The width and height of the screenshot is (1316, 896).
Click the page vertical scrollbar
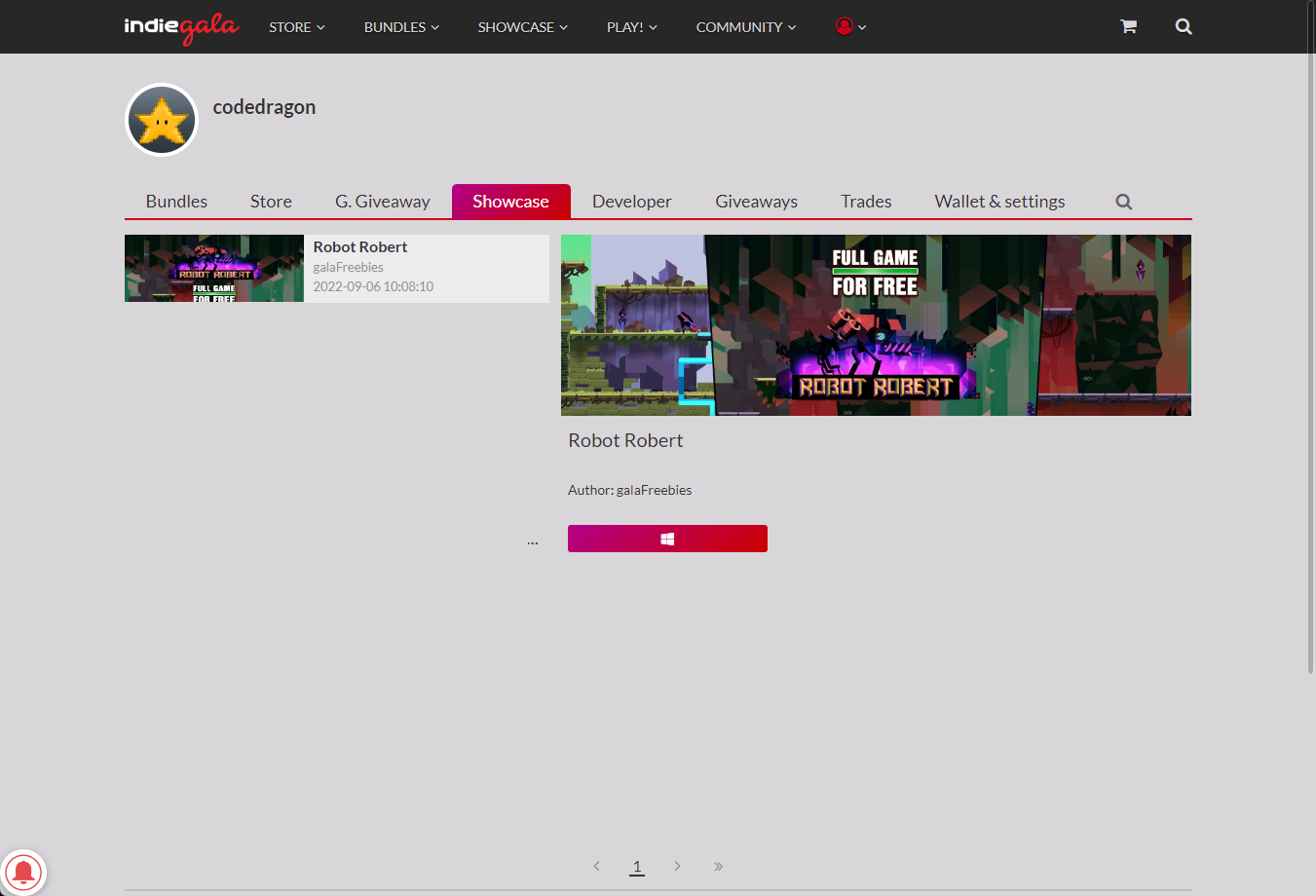click(x=1311, y=336)
